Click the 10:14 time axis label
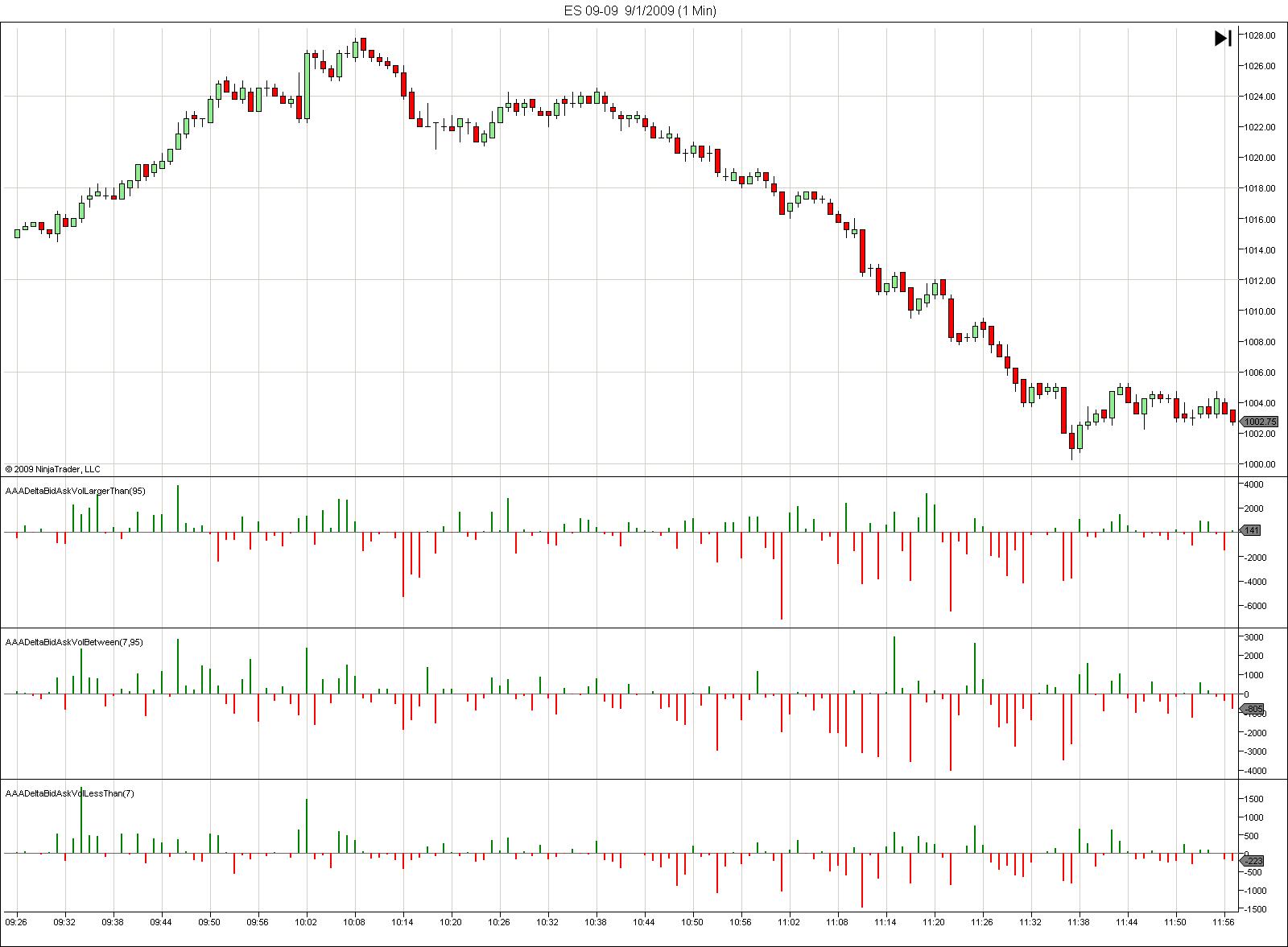The image size is (1288, 947). click(x=402, y=922)
